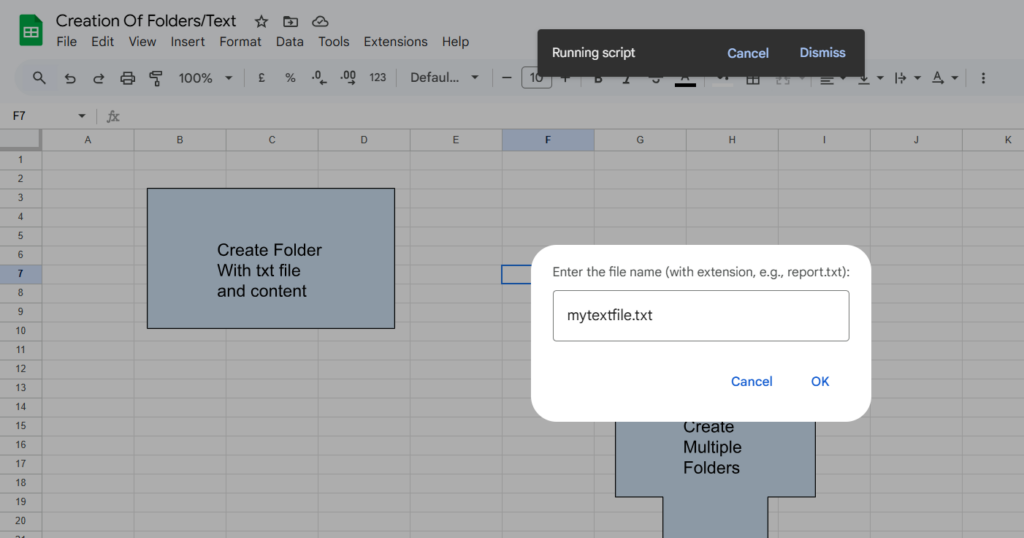This screenshot has height=538, width=1024.
Task: Cancel the file name dialog
Action: tap(751, 382)
